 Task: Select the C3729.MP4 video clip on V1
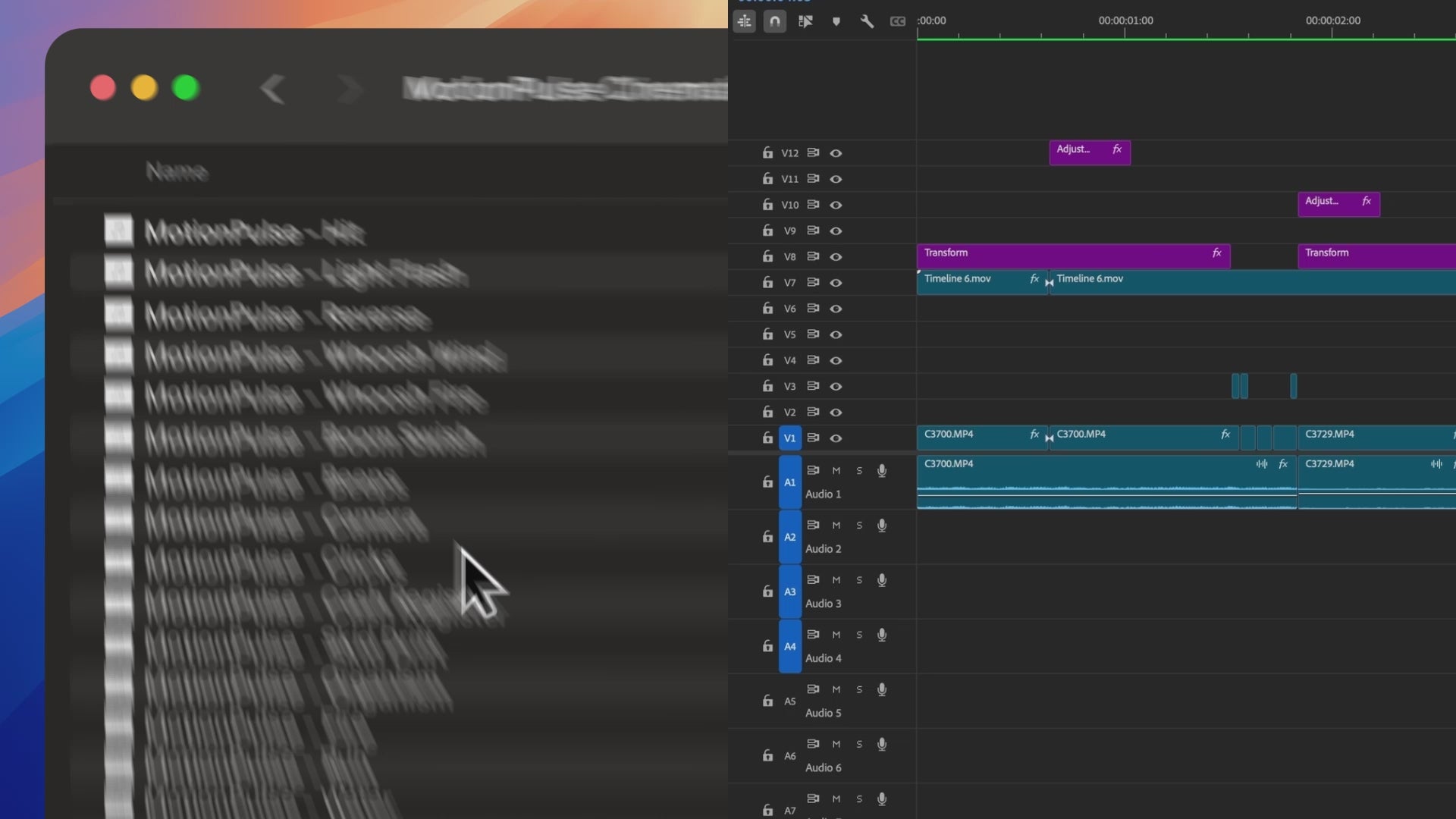tap(1376, 438)
